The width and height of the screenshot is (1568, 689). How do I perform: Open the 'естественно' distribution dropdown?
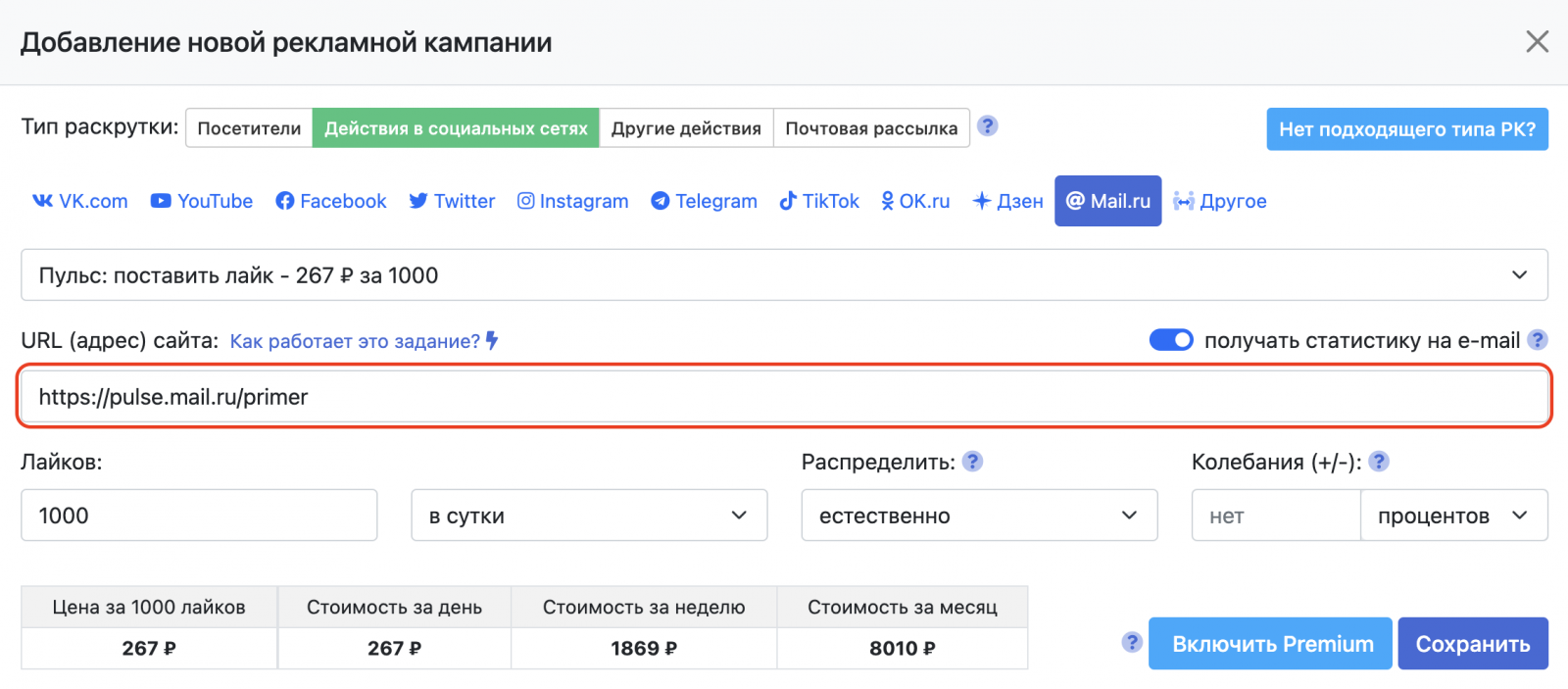pyautogui.click(x=979, y=516)
